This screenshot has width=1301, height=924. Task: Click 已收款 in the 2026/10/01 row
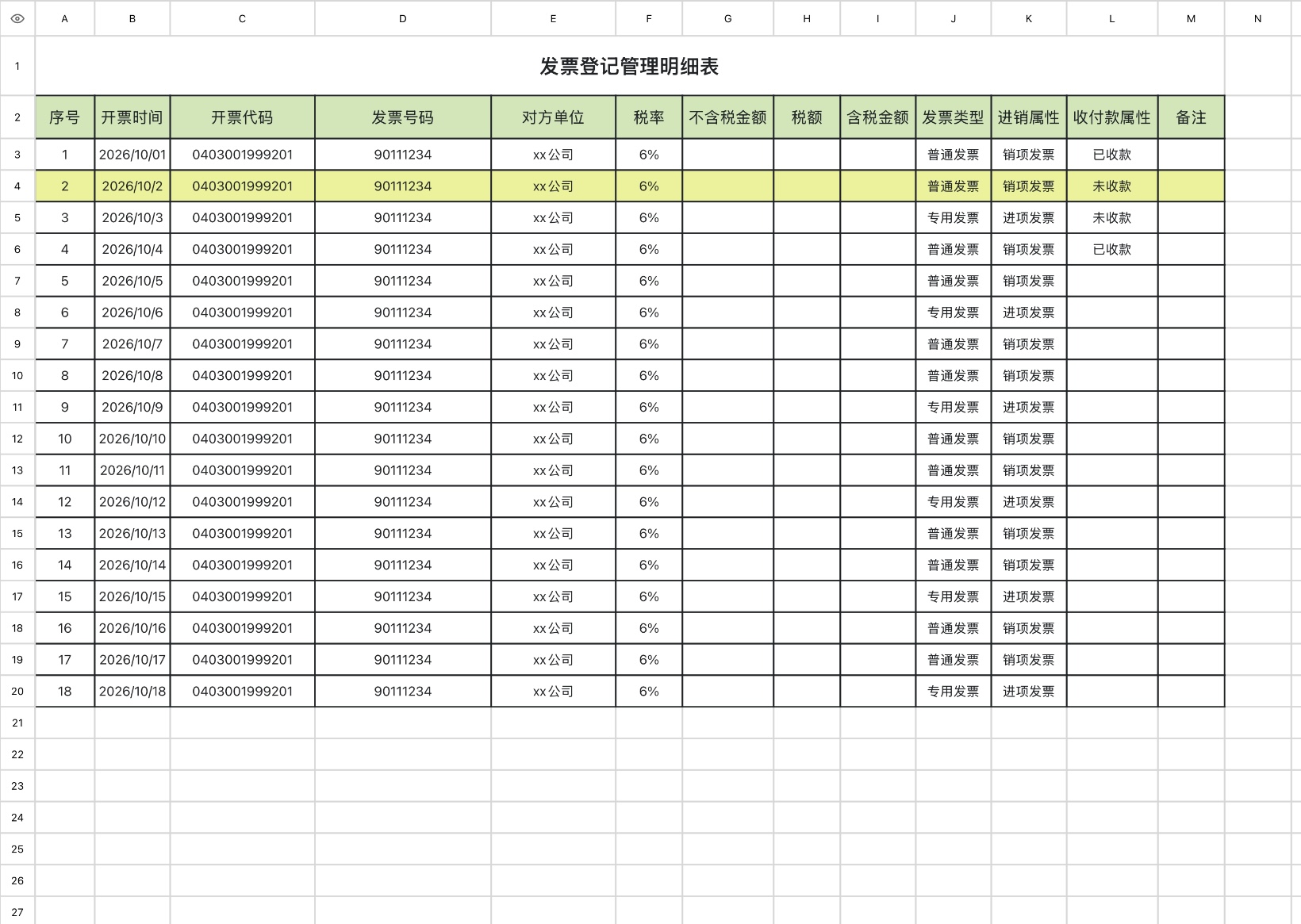[x=1111, y=155]
